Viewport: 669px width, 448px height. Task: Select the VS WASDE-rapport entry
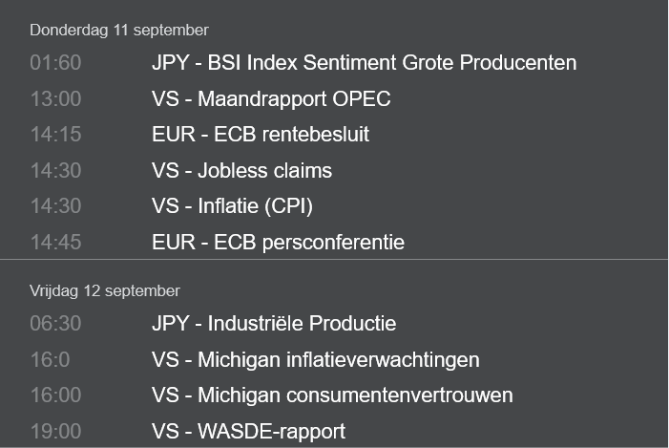tap(248, 431)
